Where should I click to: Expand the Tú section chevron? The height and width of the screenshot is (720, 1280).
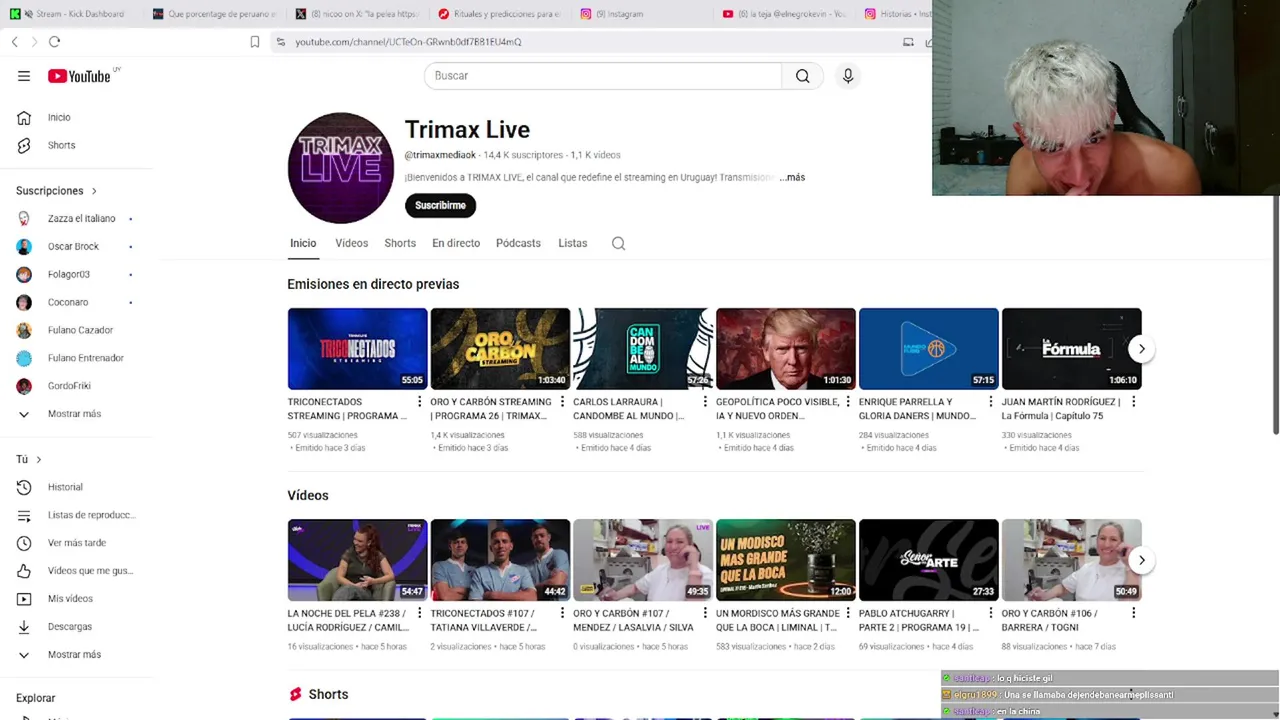coord(39,460)
